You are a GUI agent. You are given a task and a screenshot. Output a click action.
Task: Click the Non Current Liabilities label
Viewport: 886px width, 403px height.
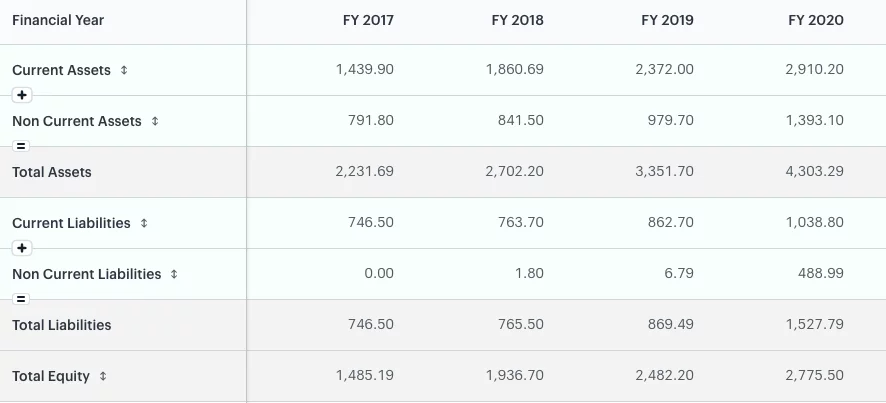tap(86, 274)
